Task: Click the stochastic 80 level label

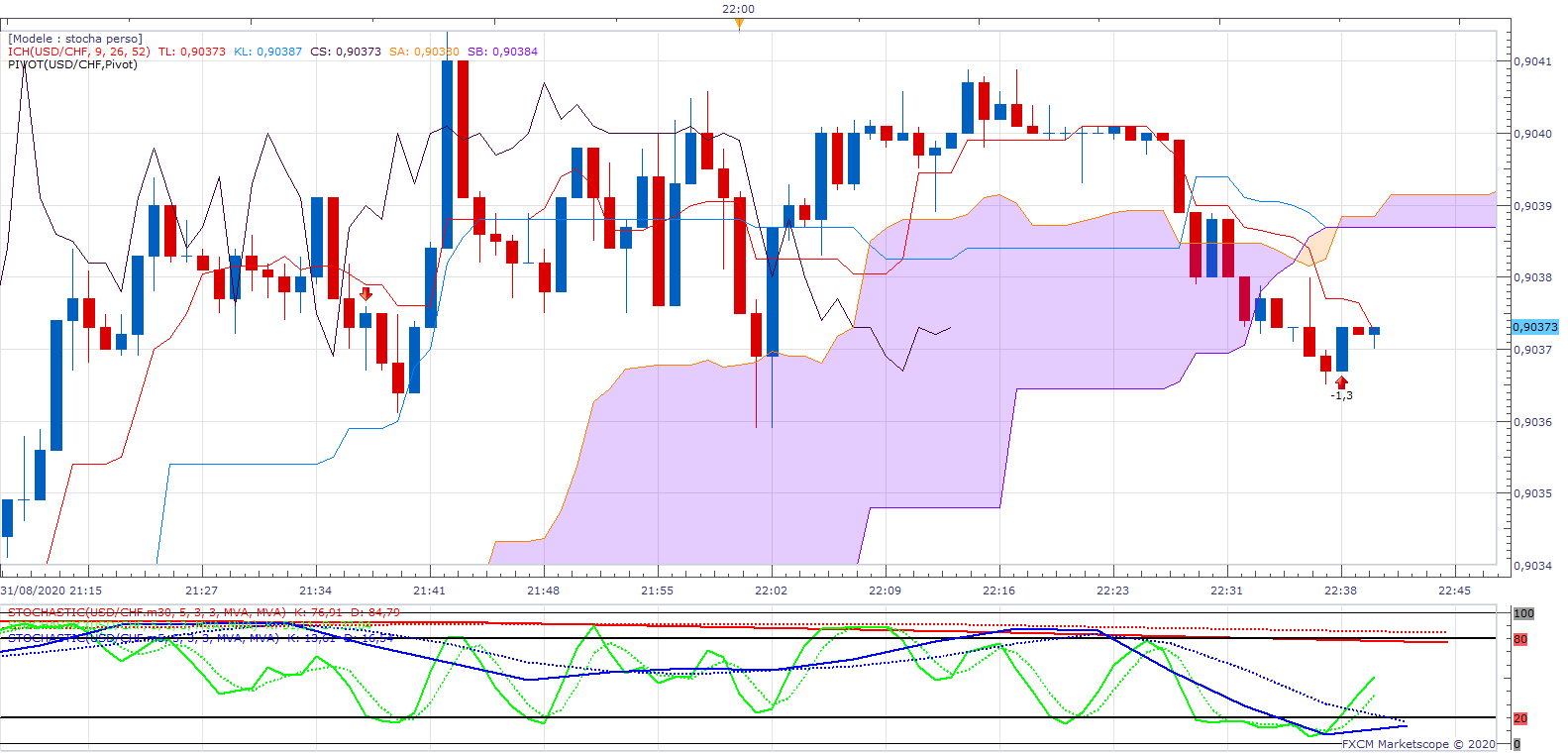Action: point(1520,639)
